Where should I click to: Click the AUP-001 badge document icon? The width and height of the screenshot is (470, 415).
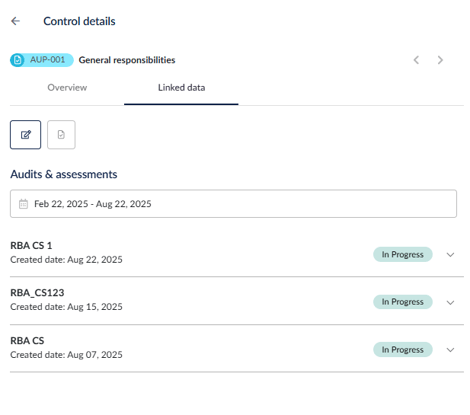pyautogui.click(x=18, y=60)
